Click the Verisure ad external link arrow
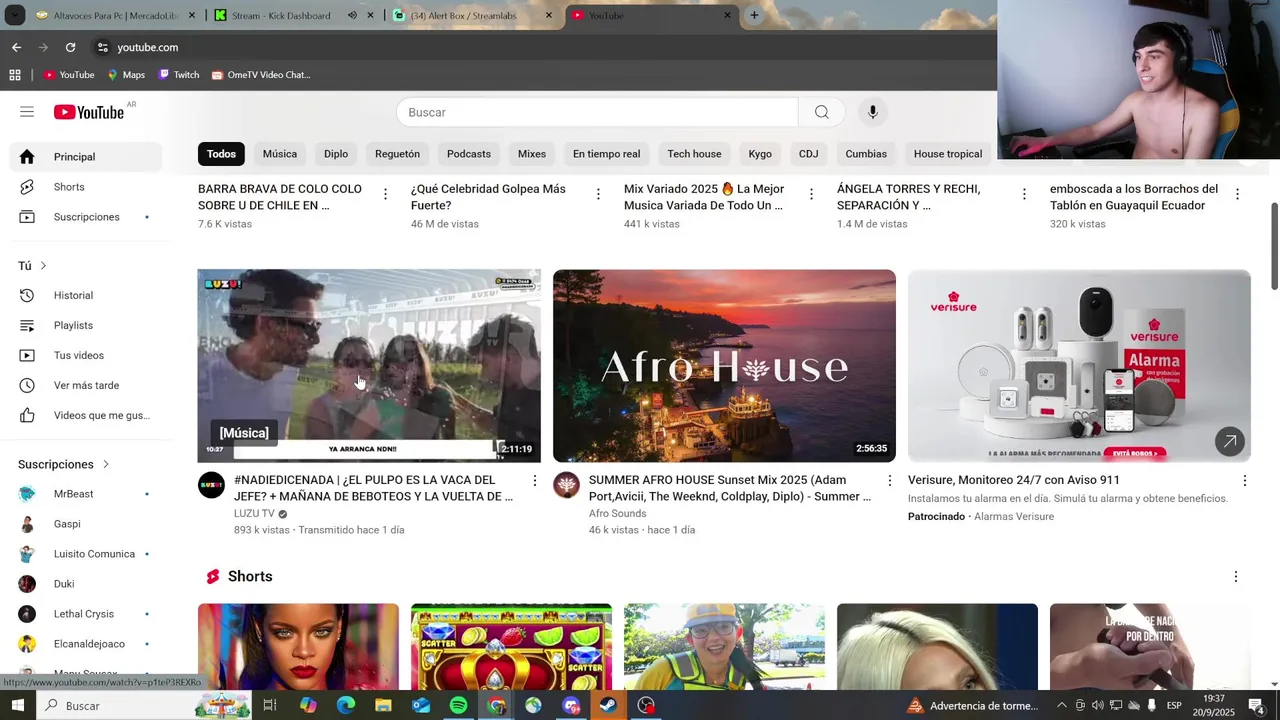This screenshot has width=1280, height=720. coord(1230,441)
